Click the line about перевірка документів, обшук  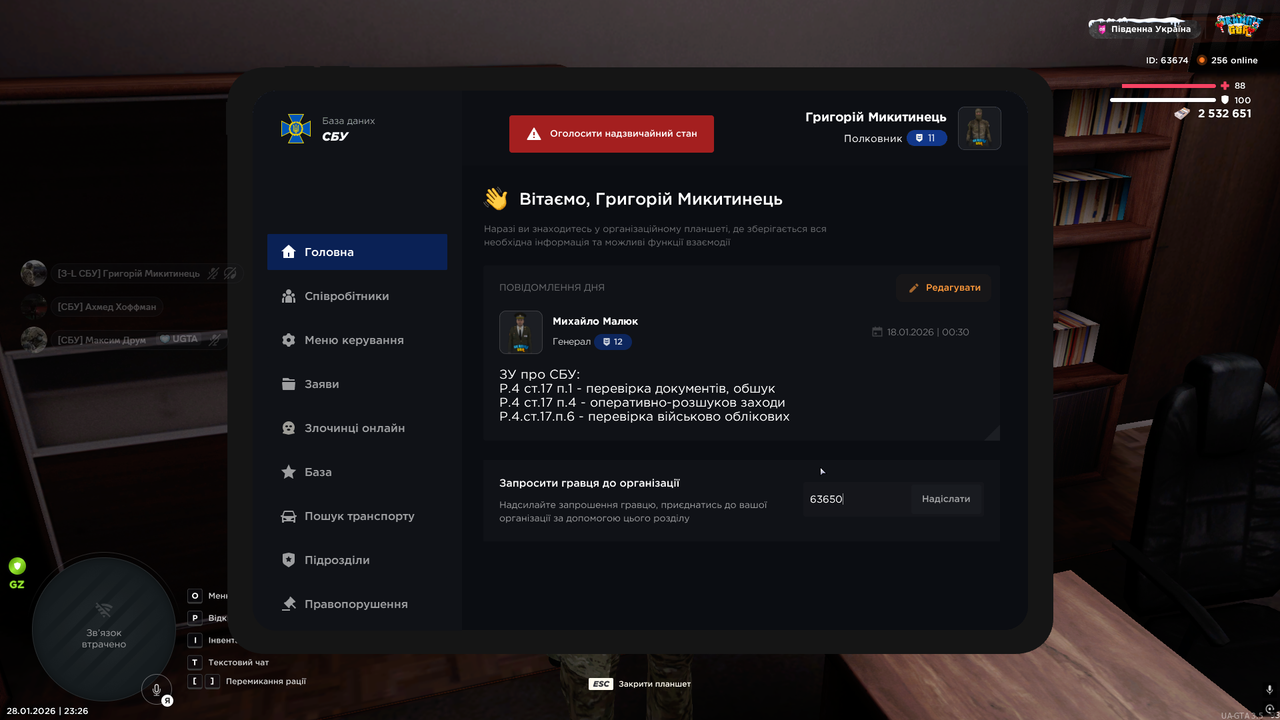[637, 388]
